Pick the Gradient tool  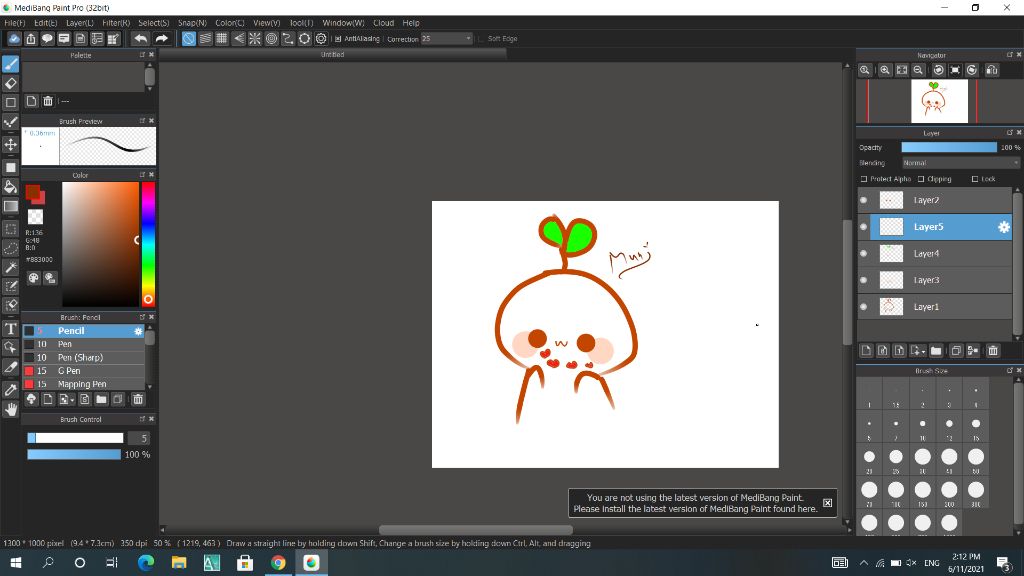pyautogui.click(x=10, y=206)
